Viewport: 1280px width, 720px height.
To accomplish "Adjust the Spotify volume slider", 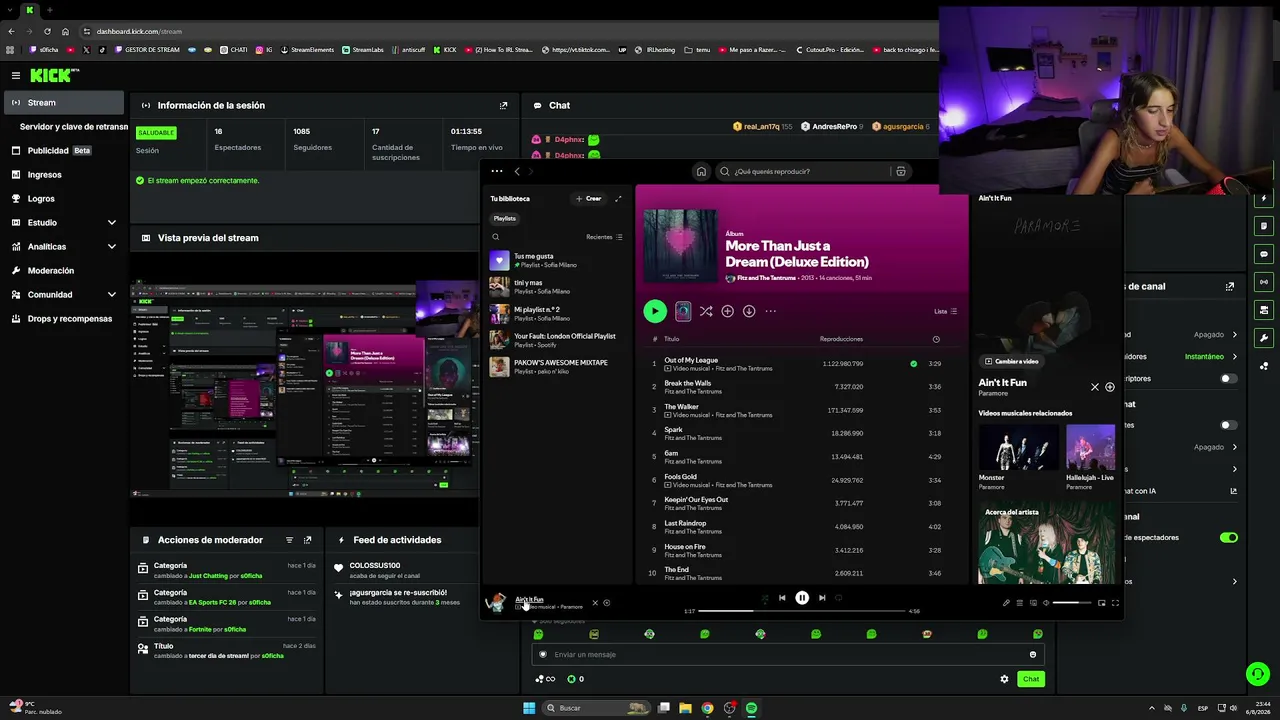I will [1072, 603].
